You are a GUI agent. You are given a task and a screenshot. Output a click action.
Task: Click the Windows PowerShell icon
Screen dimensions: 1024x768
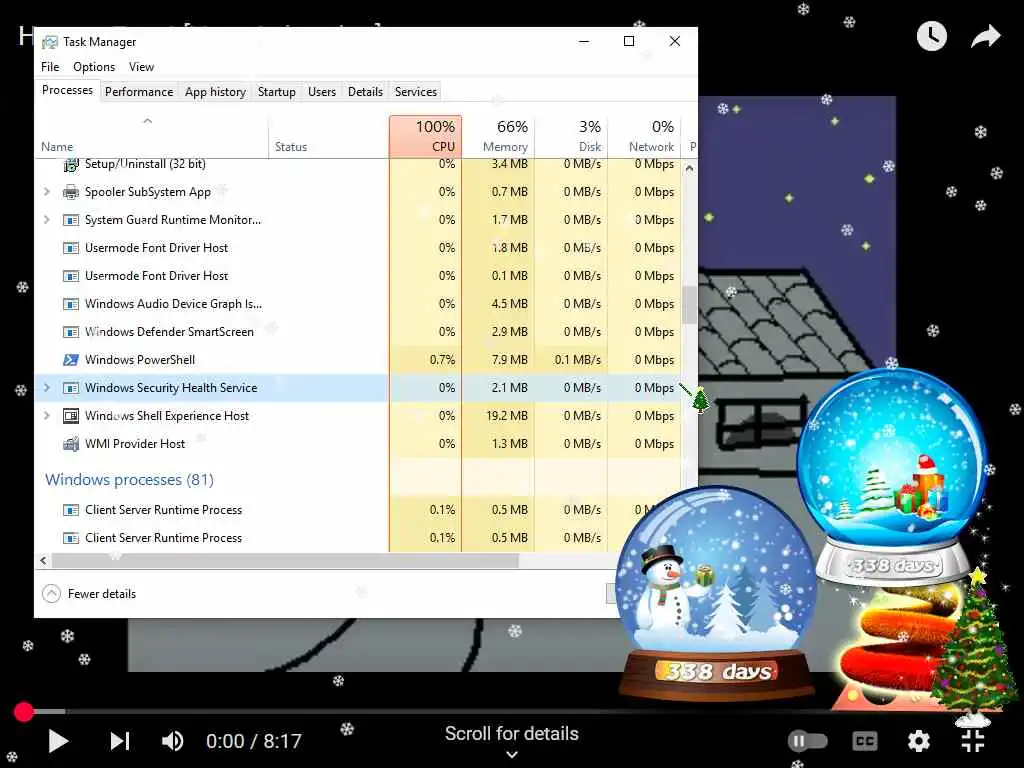[x=71, y=360]
